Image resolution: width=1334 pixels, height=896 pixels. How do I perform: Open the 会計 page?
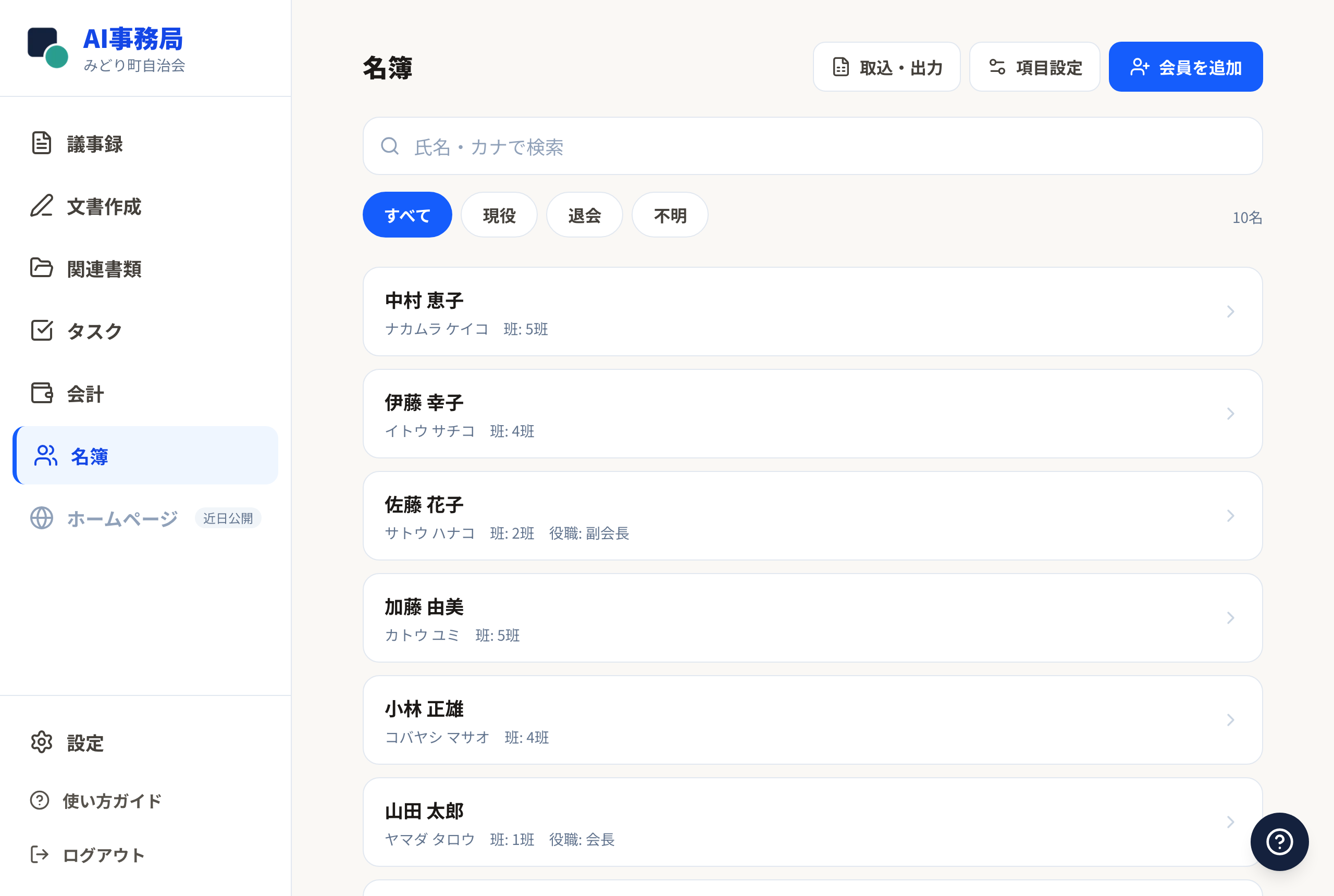(x=145, y=393)
